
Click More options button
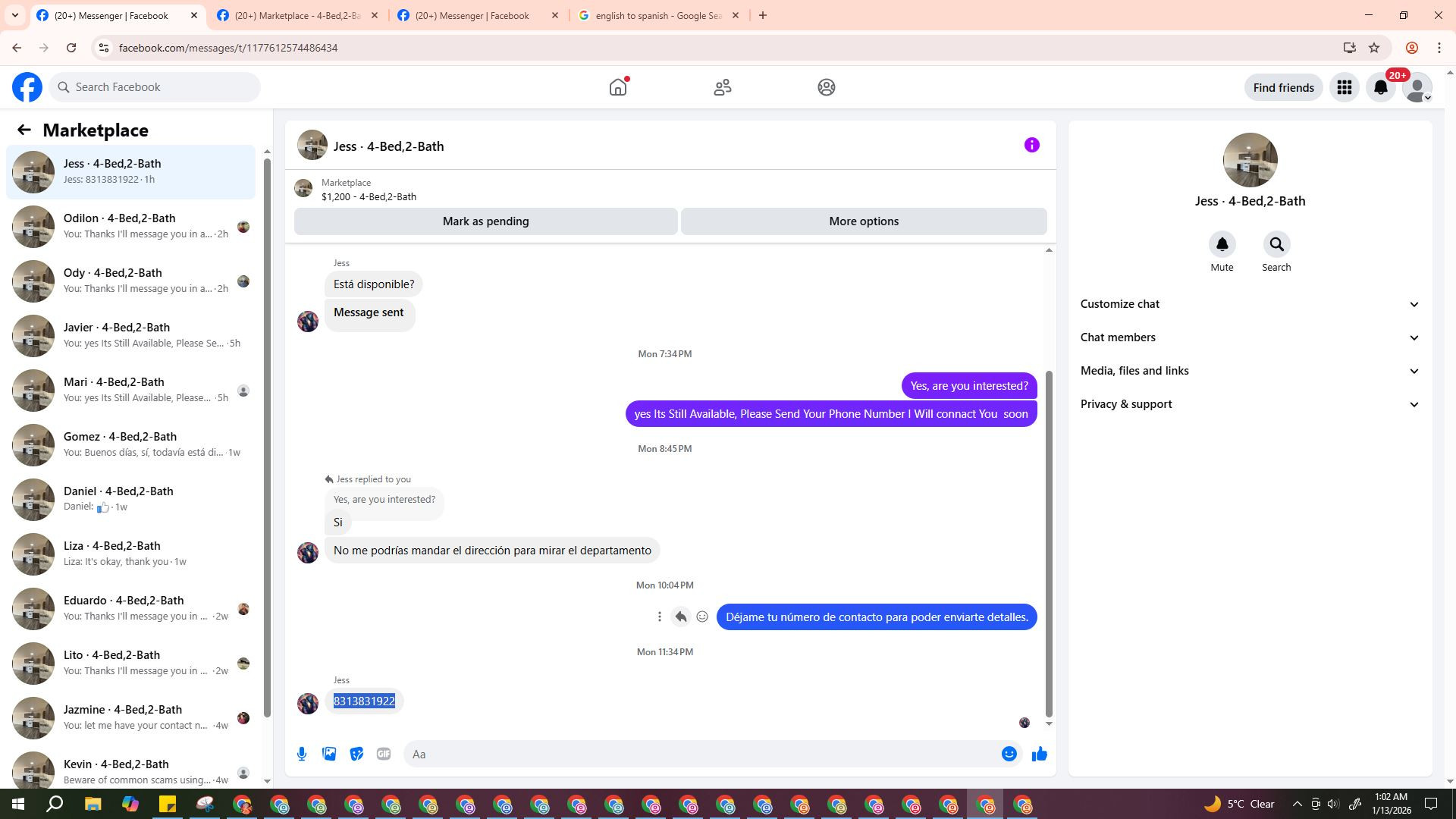point(863,221)
